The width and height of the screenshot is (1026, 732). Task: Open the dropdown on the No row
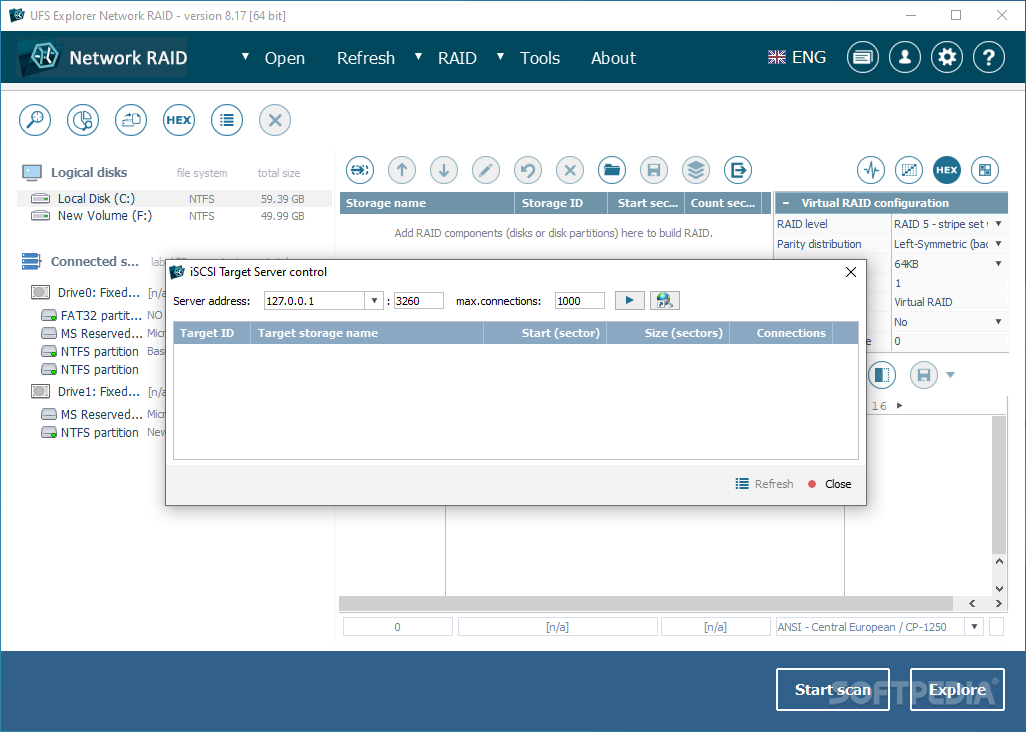click(x=999, y=322)
